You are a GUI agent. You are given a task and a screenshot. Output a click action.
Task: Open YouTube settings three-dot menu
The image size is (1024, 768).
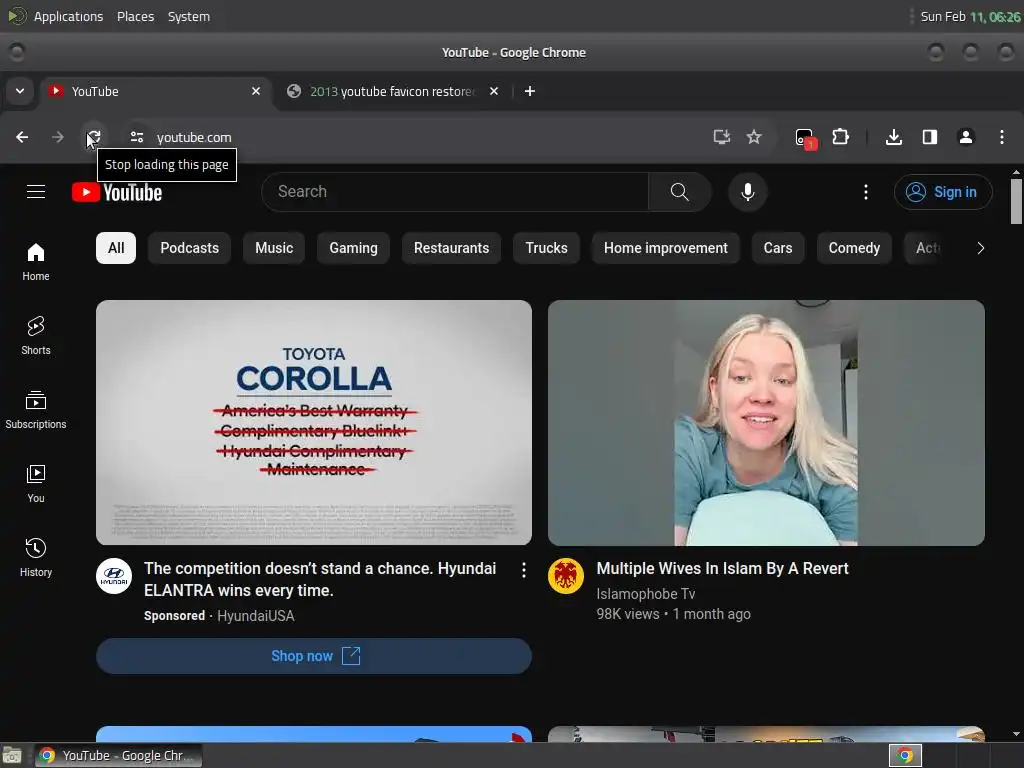(x=866, y=192)
